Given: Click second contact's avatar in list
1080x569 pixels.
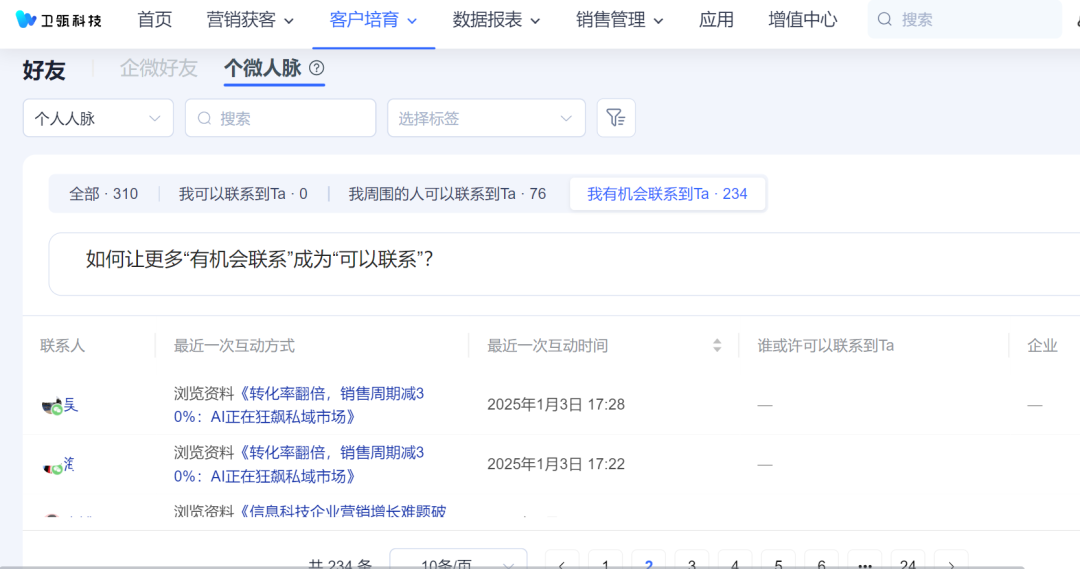Looking at the screenshot, I should pyautogui.click(x=53, y=465).
